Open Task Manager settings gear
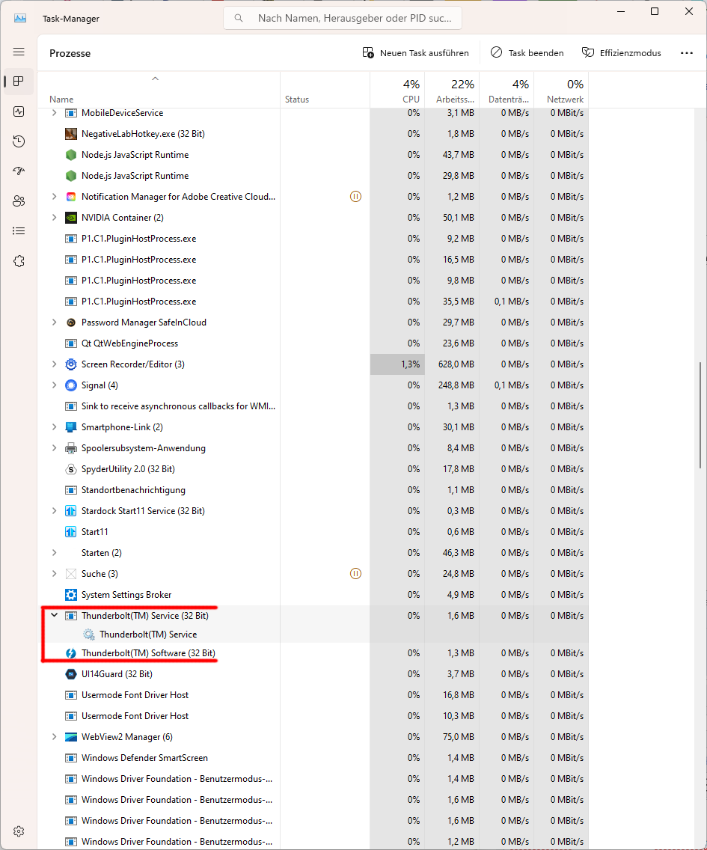Image resolution: width=707 pixels, height=850 pixels. (18, 831)
